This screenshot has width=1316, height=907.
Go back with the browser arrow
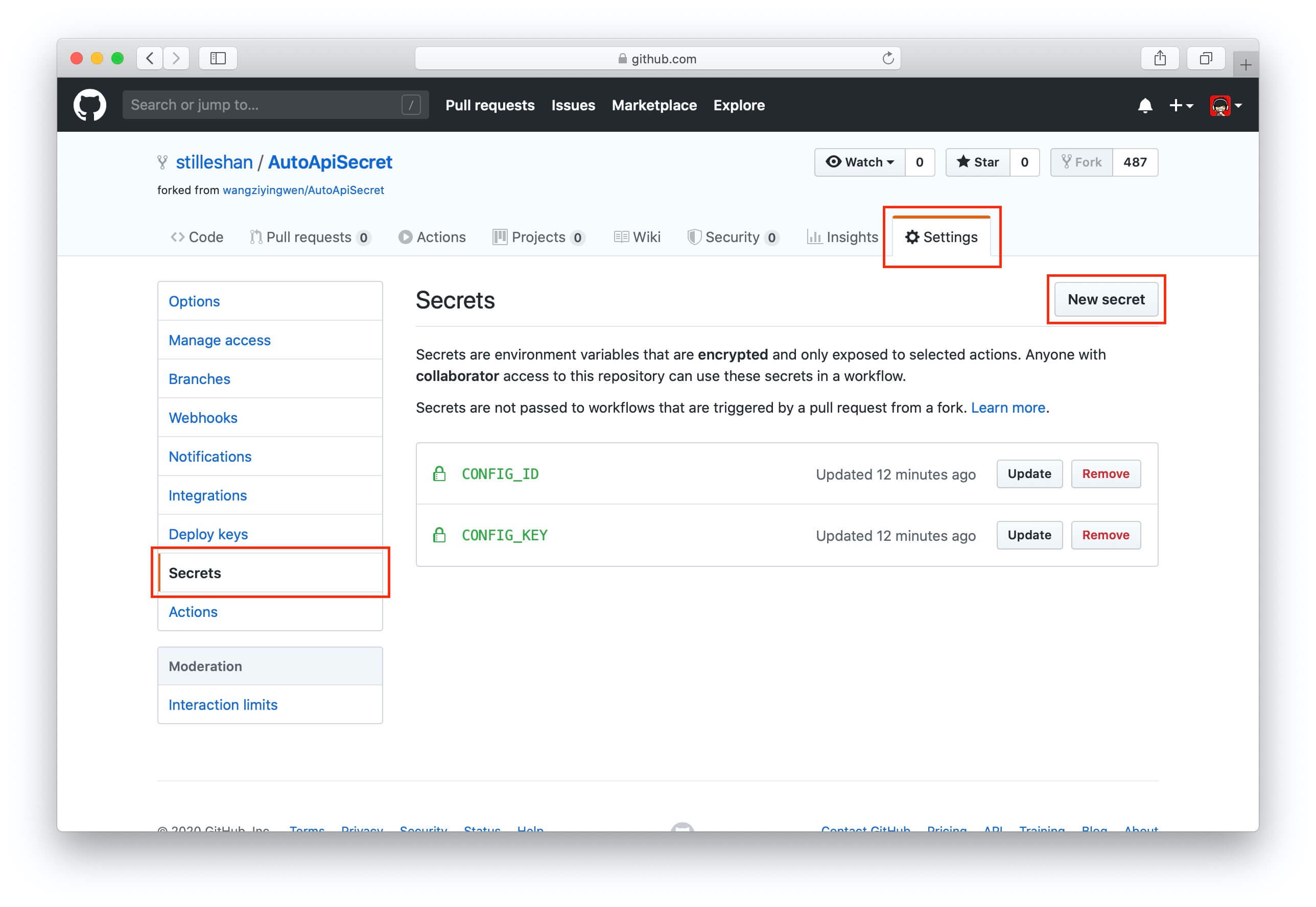[150, 59]
